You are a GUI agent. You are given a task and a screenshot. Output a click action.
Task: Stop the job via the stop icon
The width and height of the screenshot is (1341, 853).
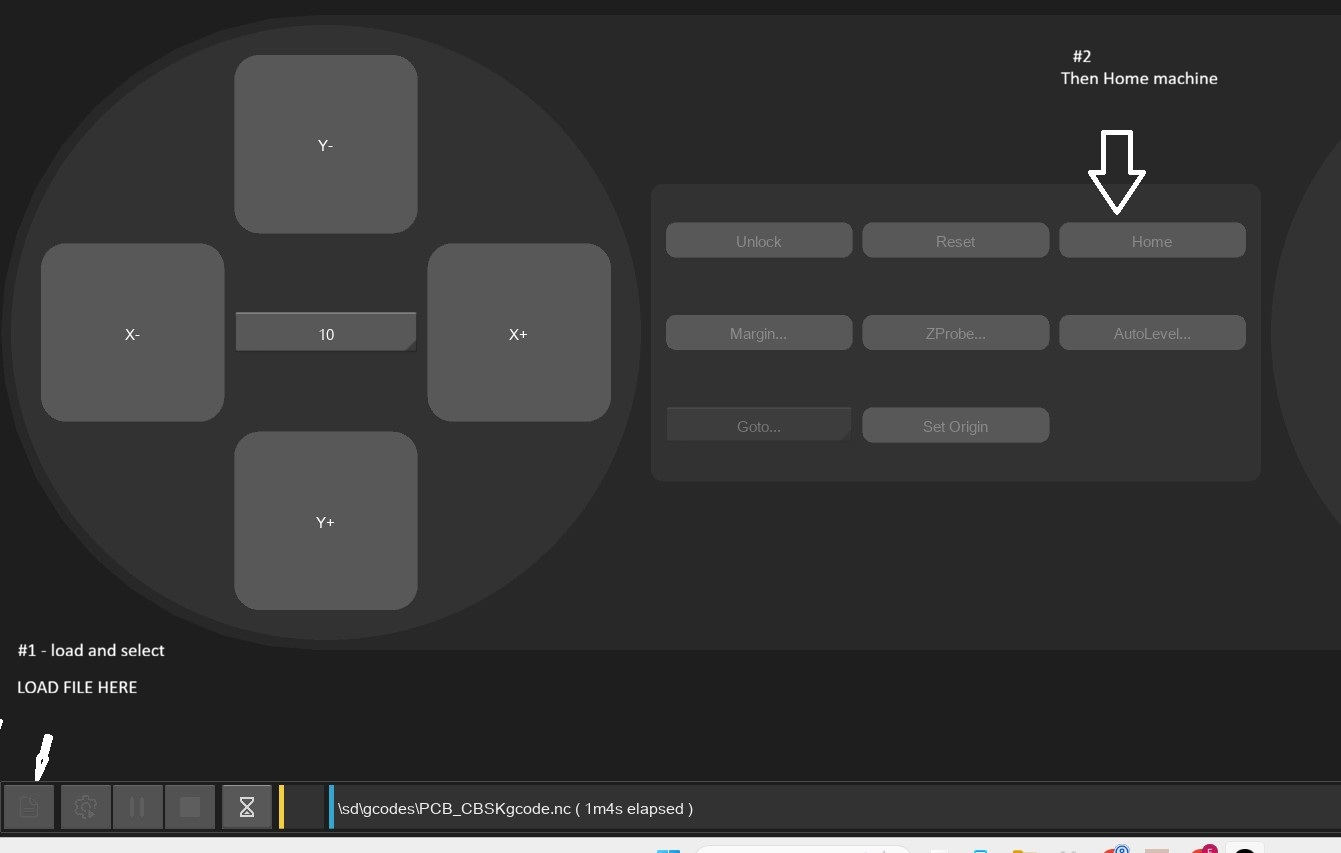190,806
